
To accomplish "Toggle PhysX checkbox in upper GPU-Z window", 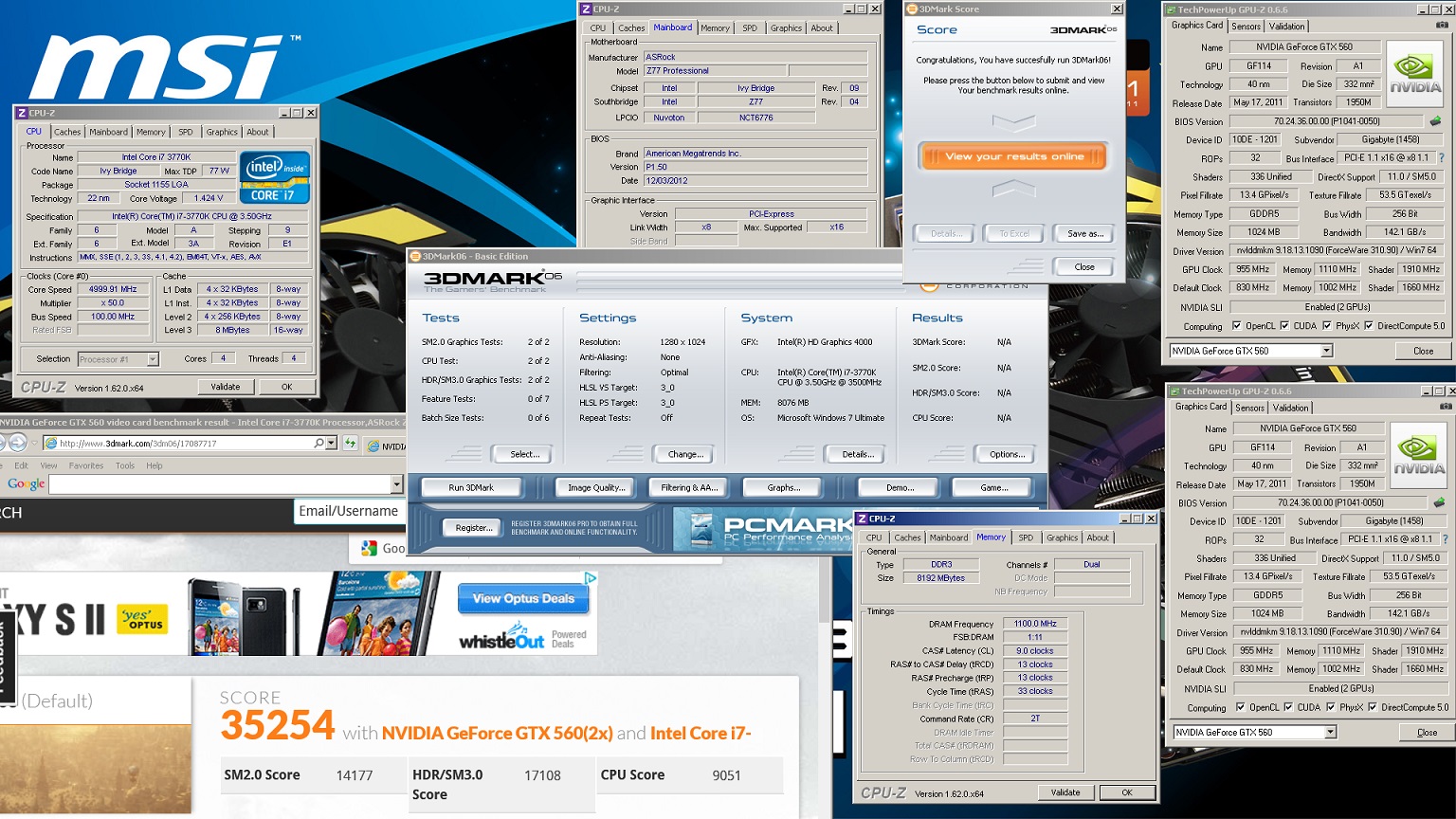I will (x=1326, y=326).
